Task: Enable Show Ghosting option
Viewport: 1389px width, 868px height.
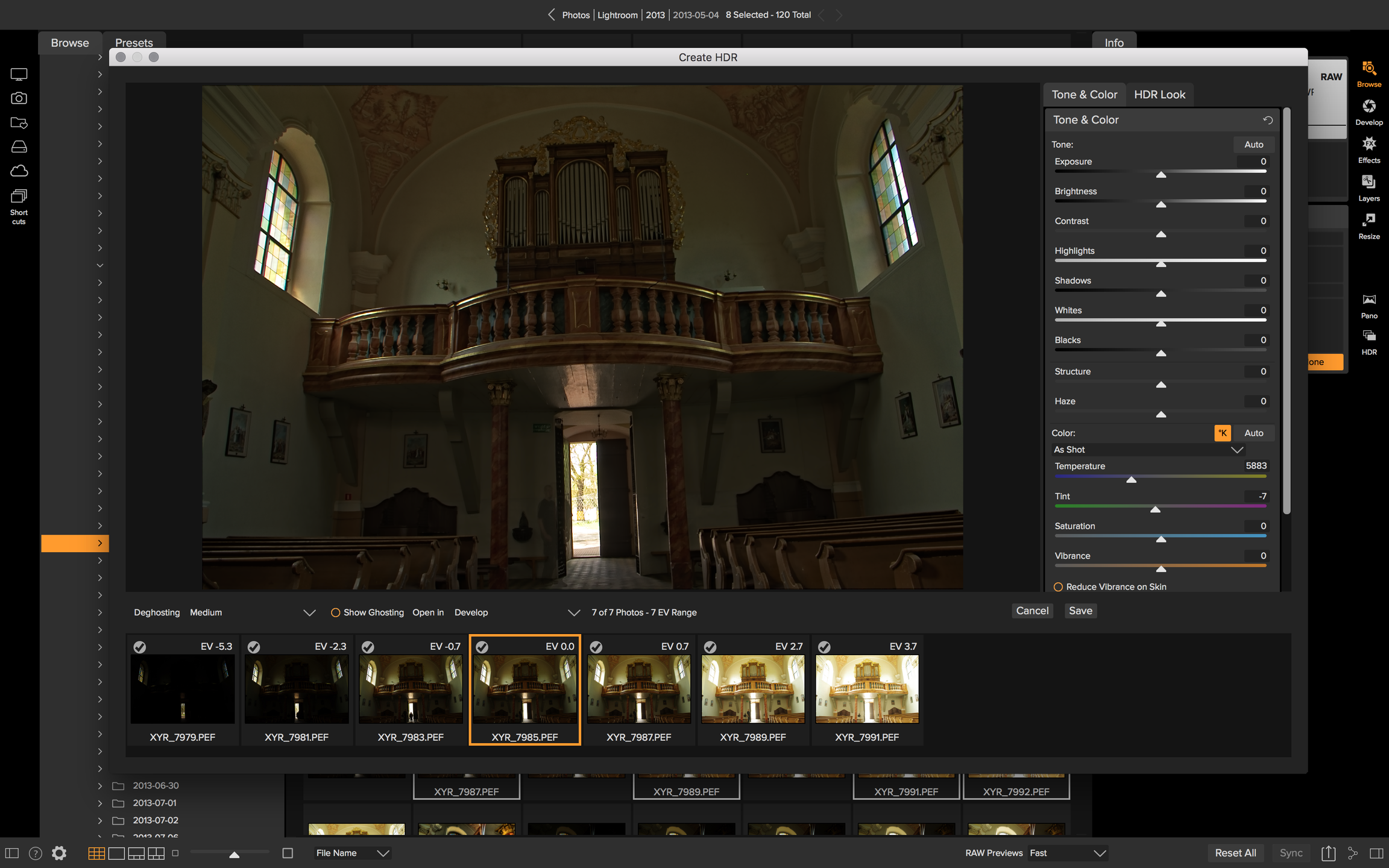Action: click(336, 612)
